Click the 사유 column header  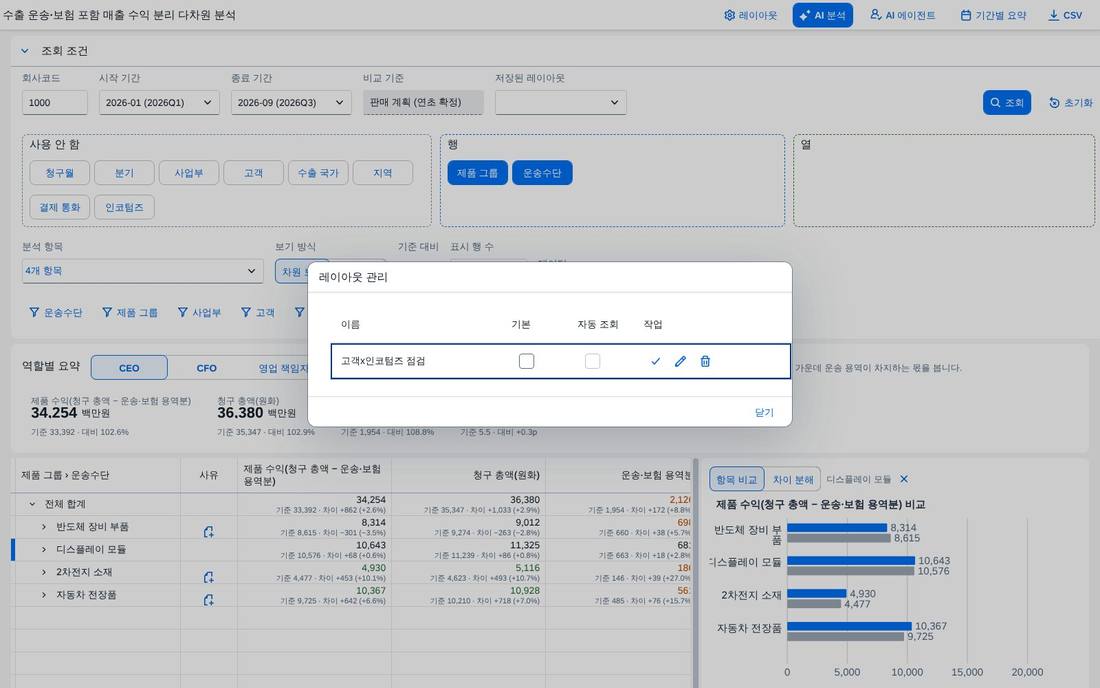[208, 475]
